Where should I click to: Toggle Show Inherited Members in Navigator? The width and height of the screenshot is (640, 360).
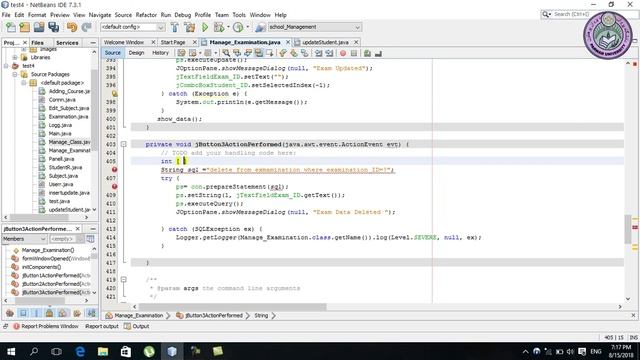click(x=10, y=313)
